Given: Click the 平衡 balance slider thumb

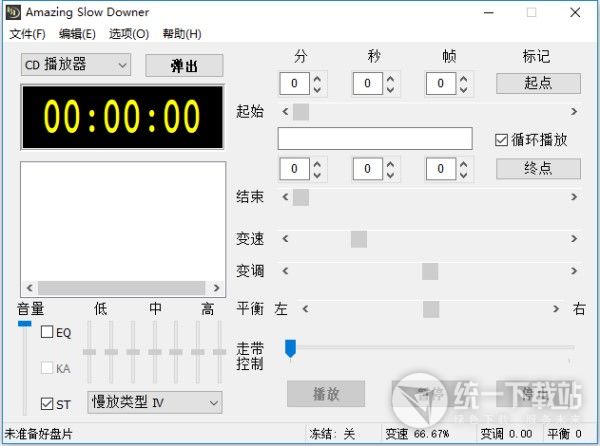Looking at the screenshot, I should (x=431, y=309).
